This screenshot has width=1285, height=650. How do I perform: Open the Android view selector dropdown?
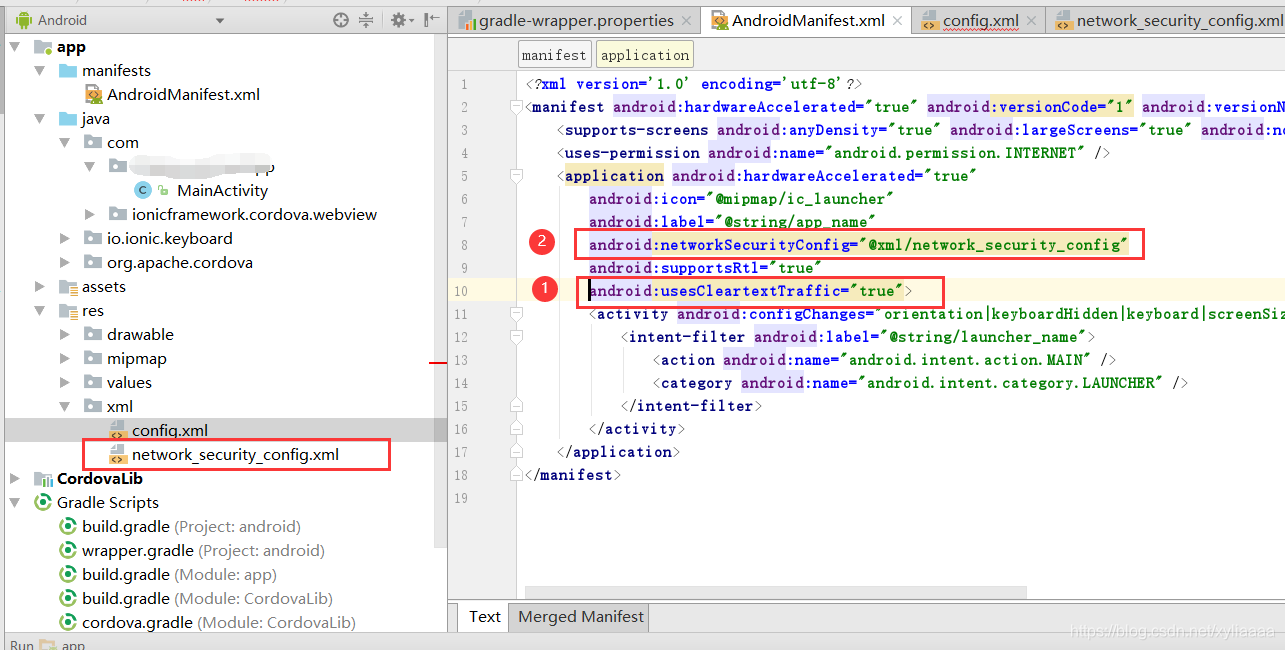[x=220, y=18]
